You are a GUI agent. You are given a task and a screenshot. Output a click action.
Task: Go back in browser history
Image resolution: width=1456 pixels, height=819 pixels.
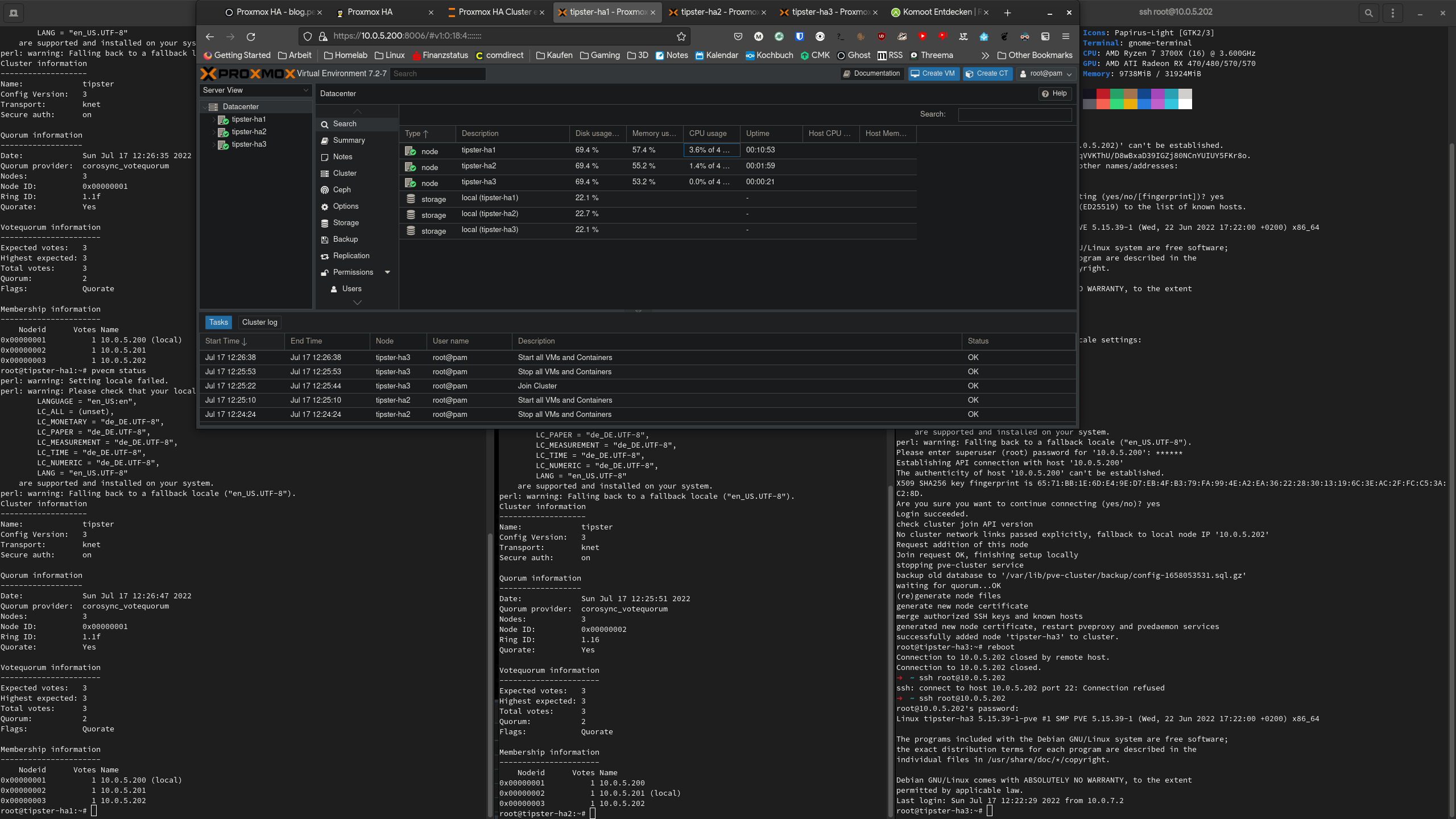click(x=210, y=36)
